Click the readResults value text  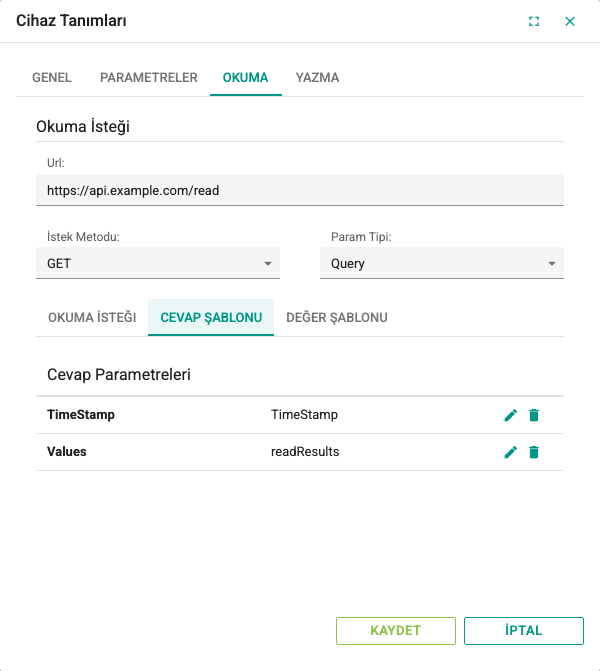coord(305,451)
